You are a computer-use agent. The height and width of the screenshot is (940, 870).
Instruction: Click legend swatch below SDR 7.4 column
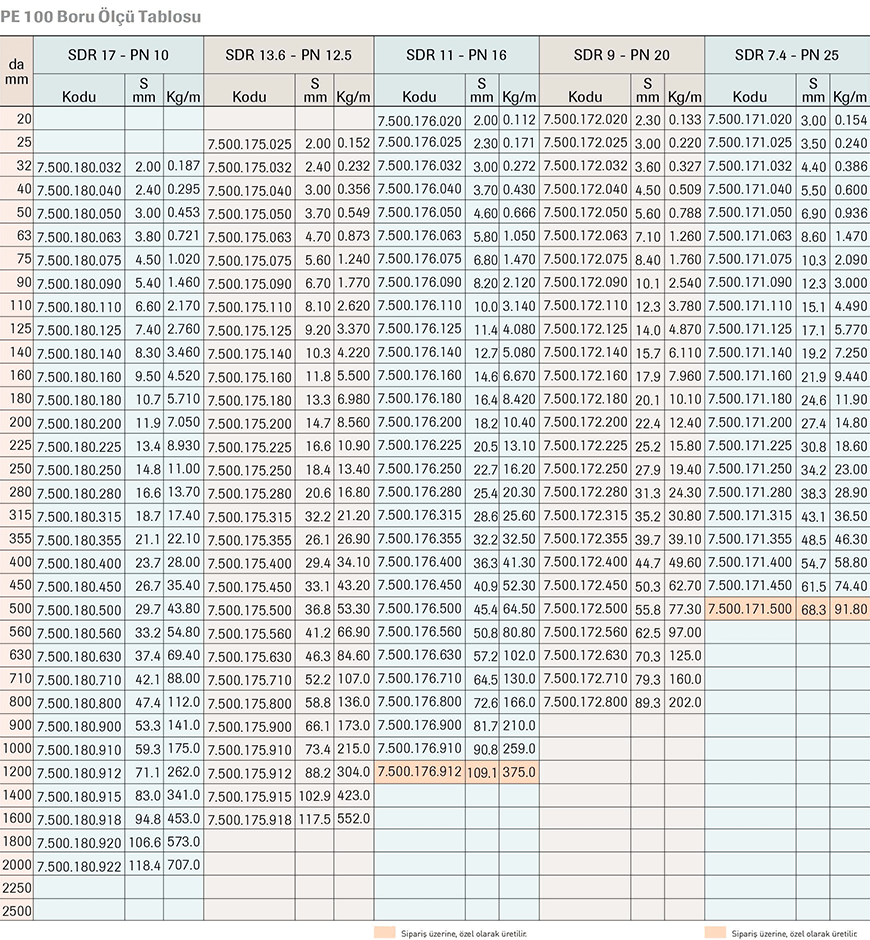click(x=714, y=932)
